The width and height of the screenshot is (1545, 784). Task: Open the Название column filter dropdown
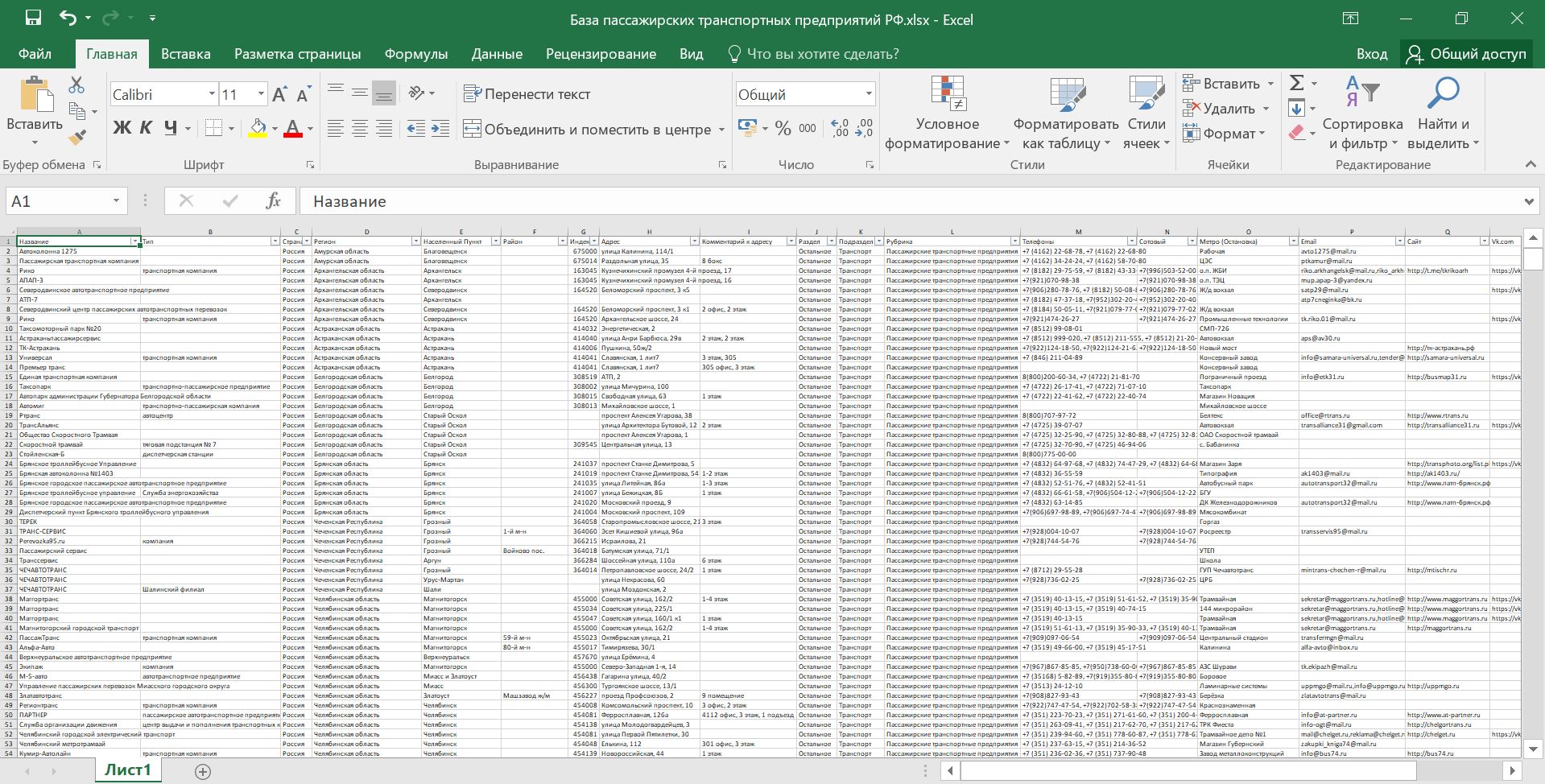tap(135, 241)
